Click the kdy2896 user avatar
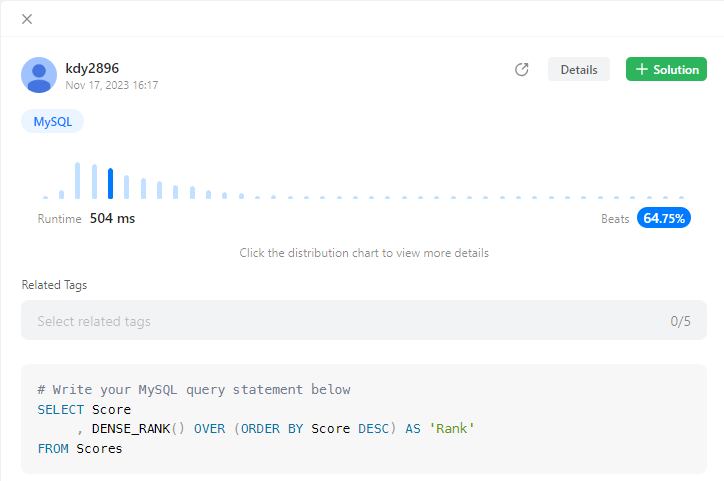The image size is (724, 481). [x=39, y=75]
